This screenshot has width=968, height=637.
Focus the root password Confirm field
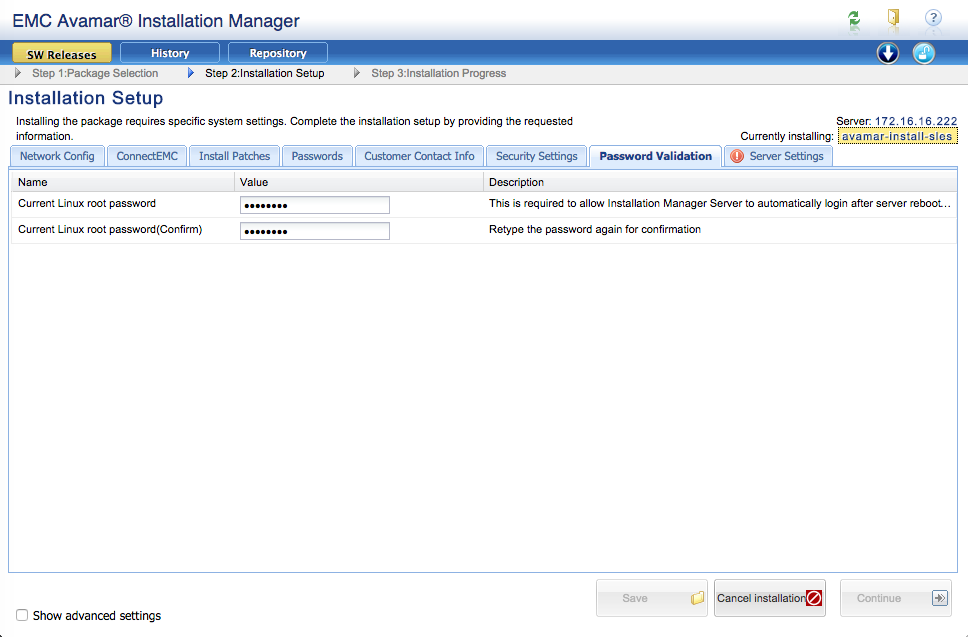314,231
